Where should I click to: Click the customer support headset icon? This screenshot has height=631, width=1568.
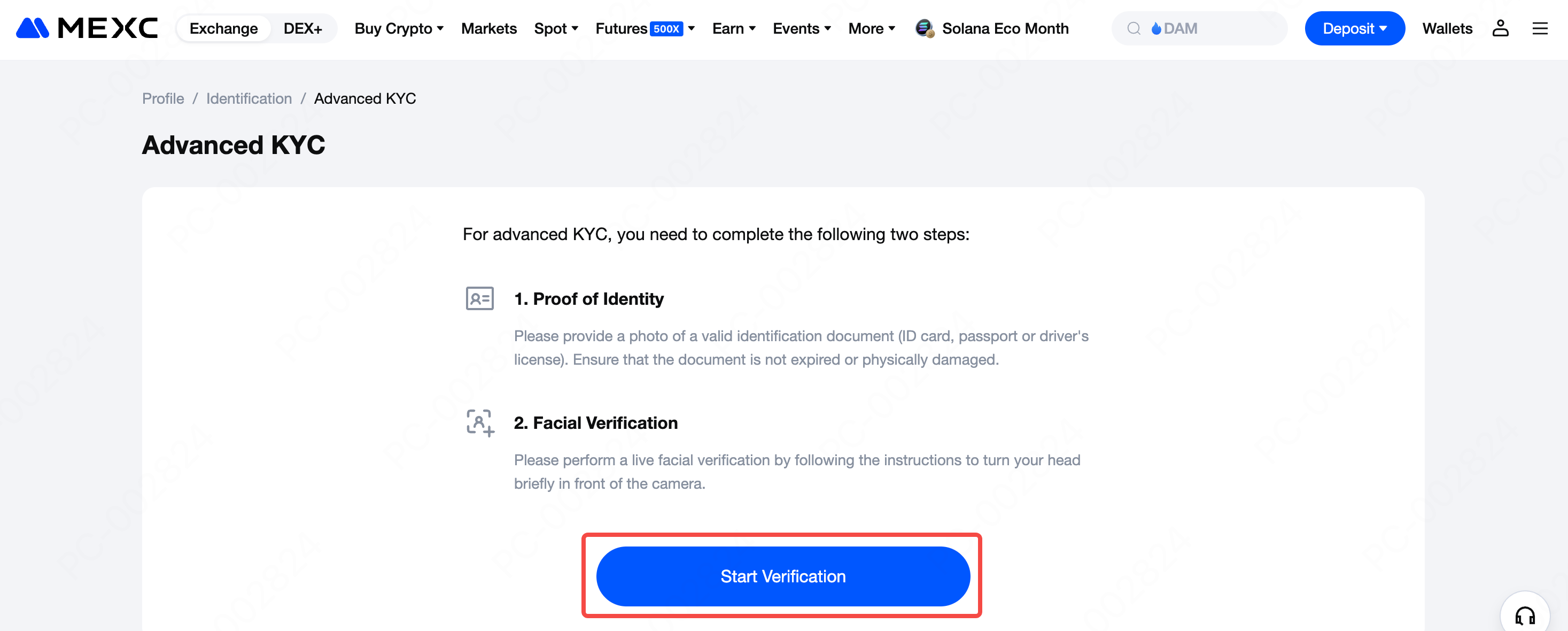tap(1524, 616)
